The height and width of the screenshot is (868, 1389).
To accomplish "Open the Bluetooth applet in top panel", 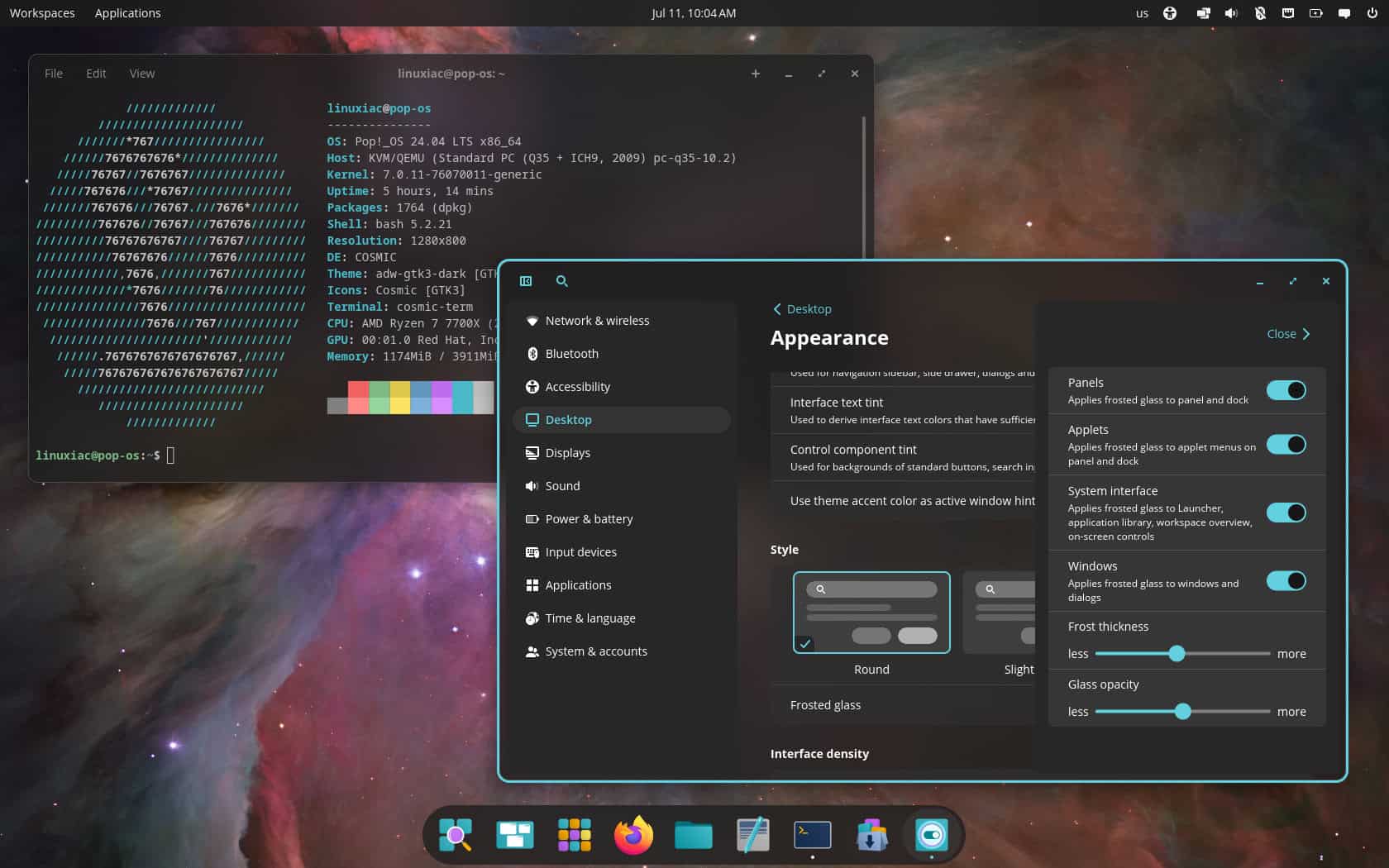I will [x=1260, y=13].
